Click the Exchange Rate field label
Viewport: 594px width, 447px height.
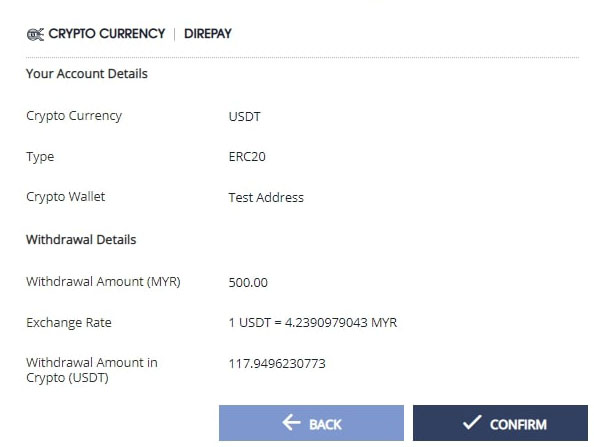(x=69, y=322)
